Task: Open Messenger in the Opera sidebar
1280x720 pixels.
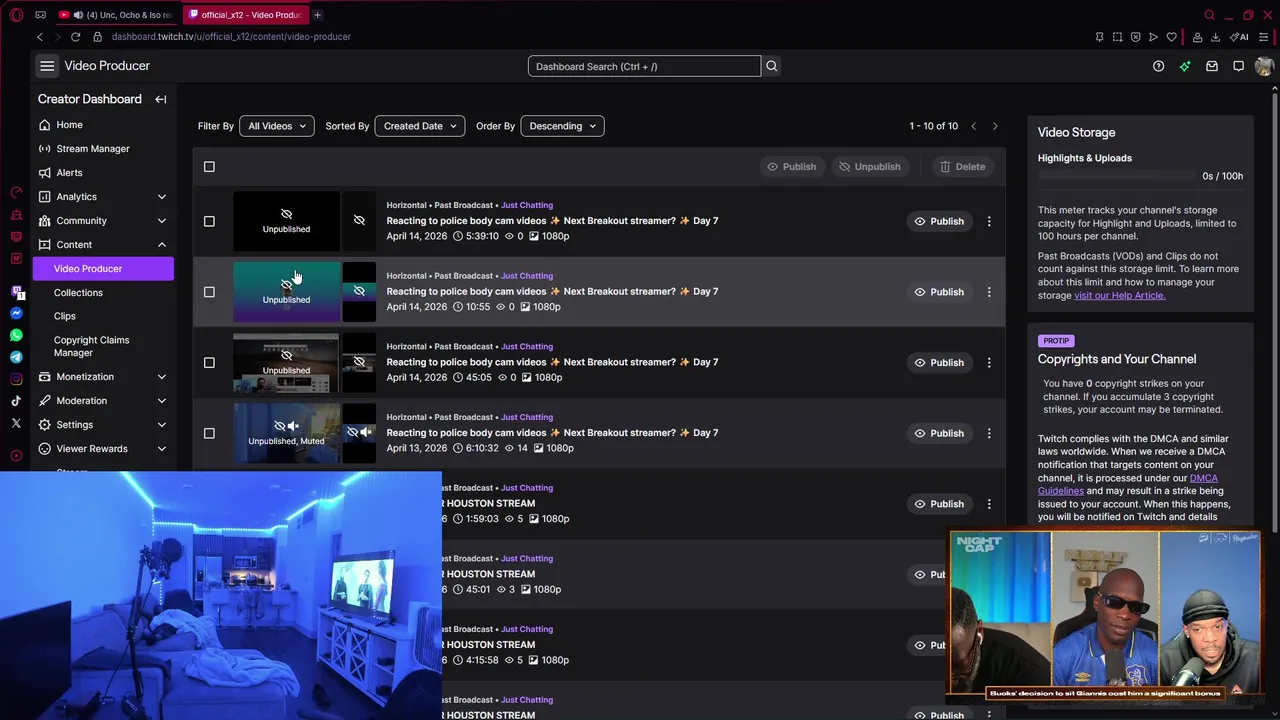Action: coord(16,313)
